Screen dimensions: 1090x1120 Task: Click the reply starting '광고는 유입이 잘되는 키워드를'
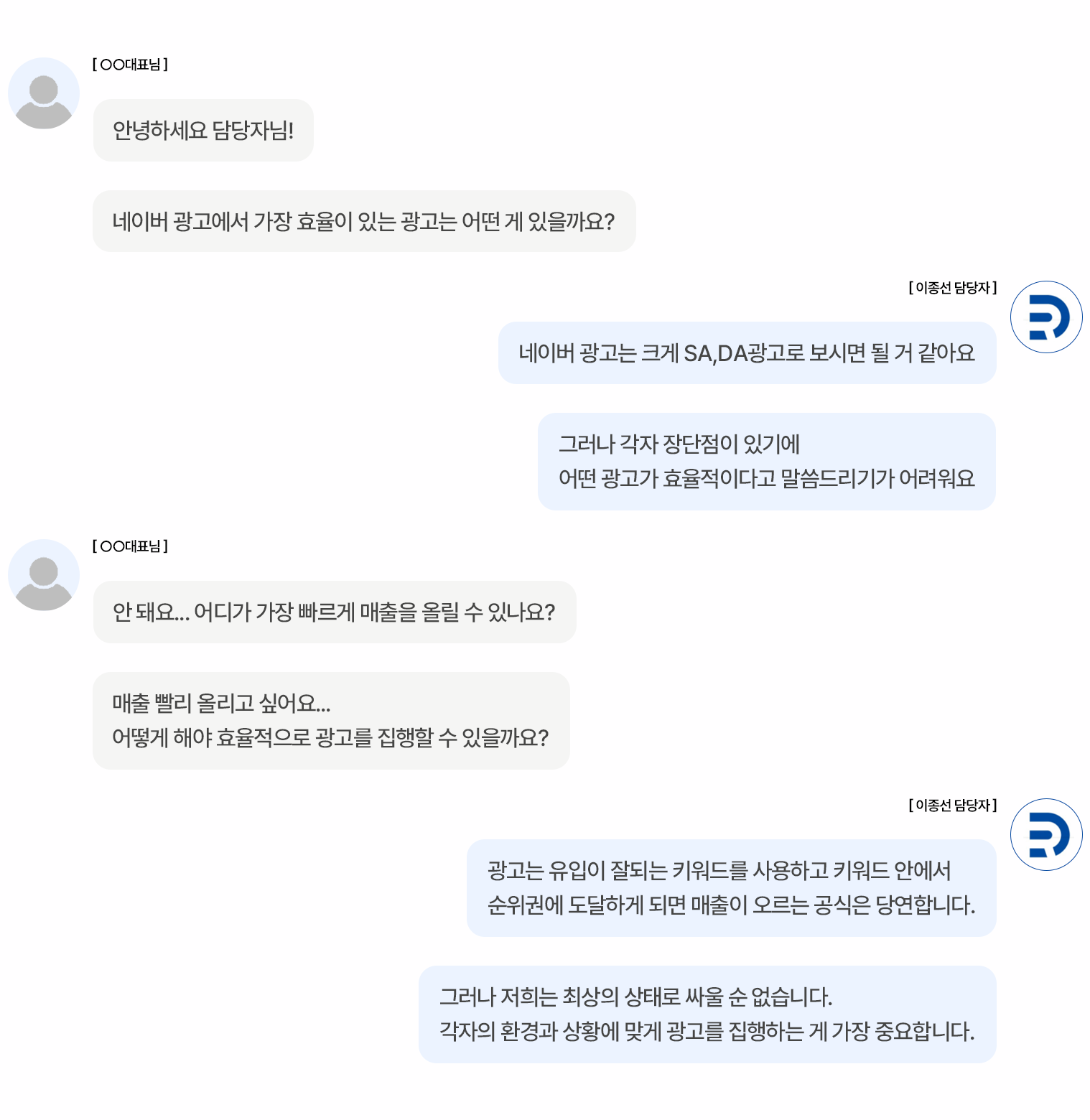[731, 888]
